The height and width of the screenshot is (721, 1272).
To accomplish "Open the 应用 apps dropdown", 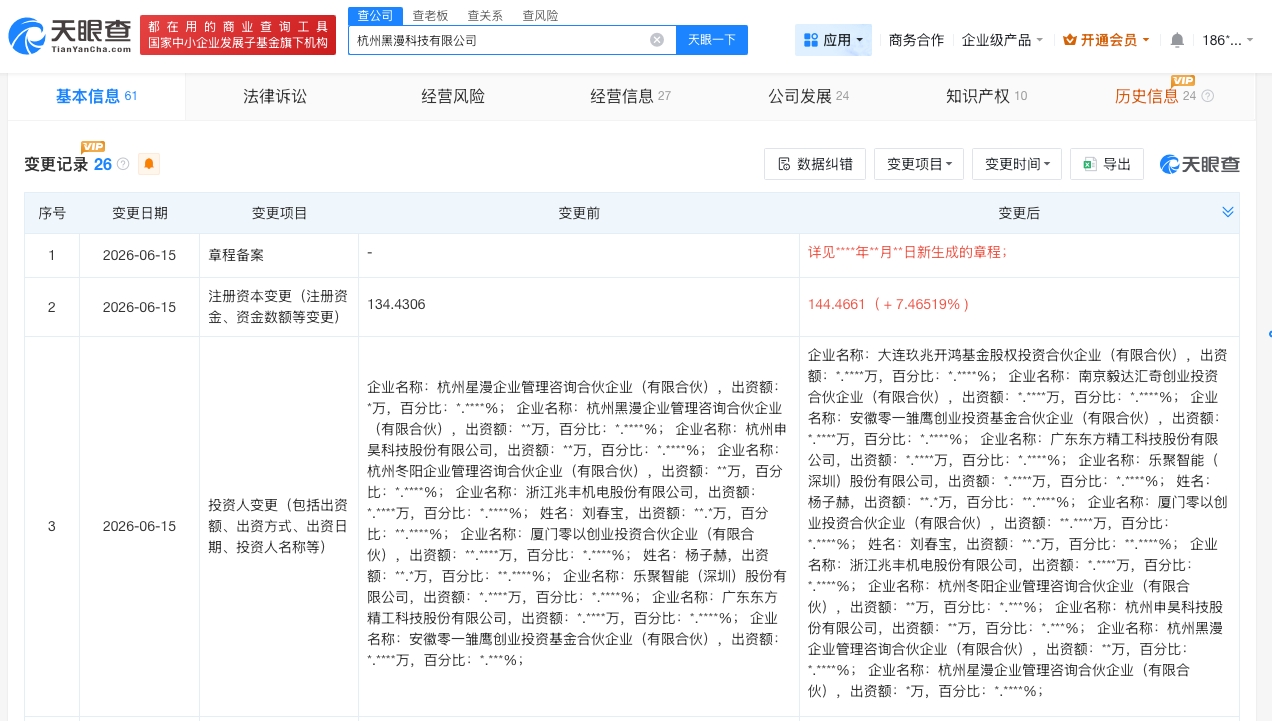I will coord(834,40).
